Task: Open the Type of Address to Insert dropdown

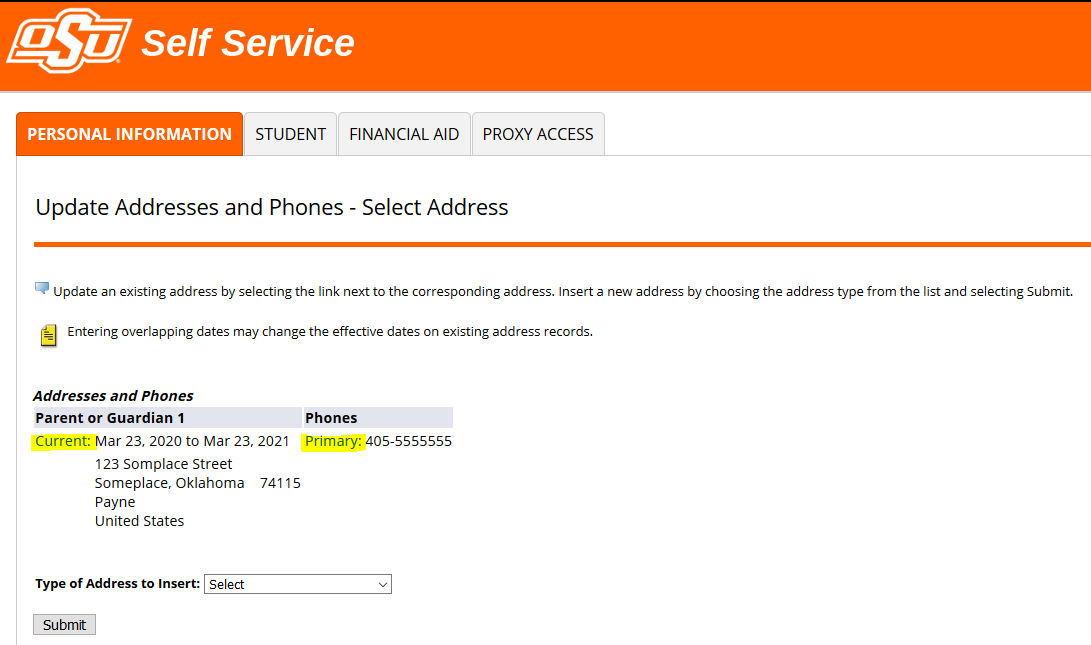Action: click(297, 583)
